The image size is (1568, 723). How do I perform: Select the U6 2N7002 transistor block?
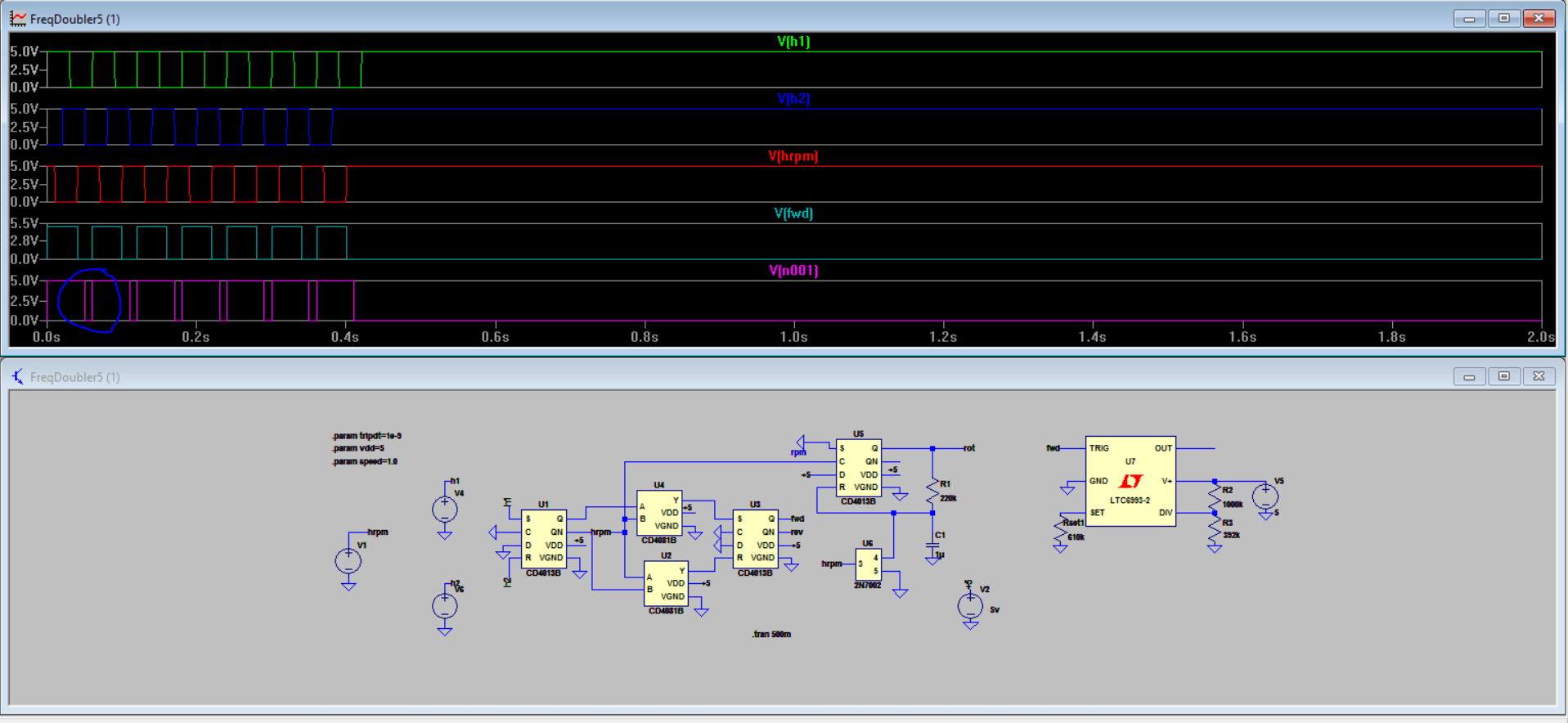(x=869, y=564)
